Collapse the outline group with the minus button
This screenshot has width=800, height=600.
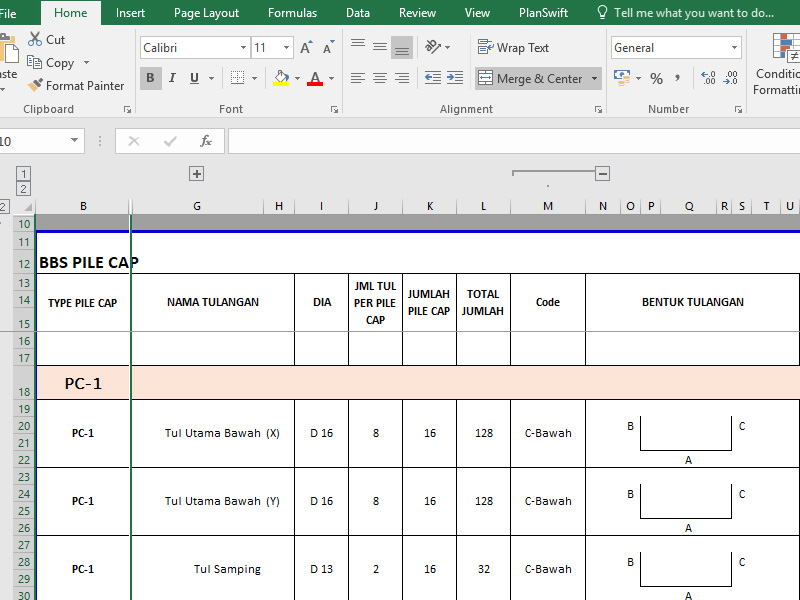[602, 172]
